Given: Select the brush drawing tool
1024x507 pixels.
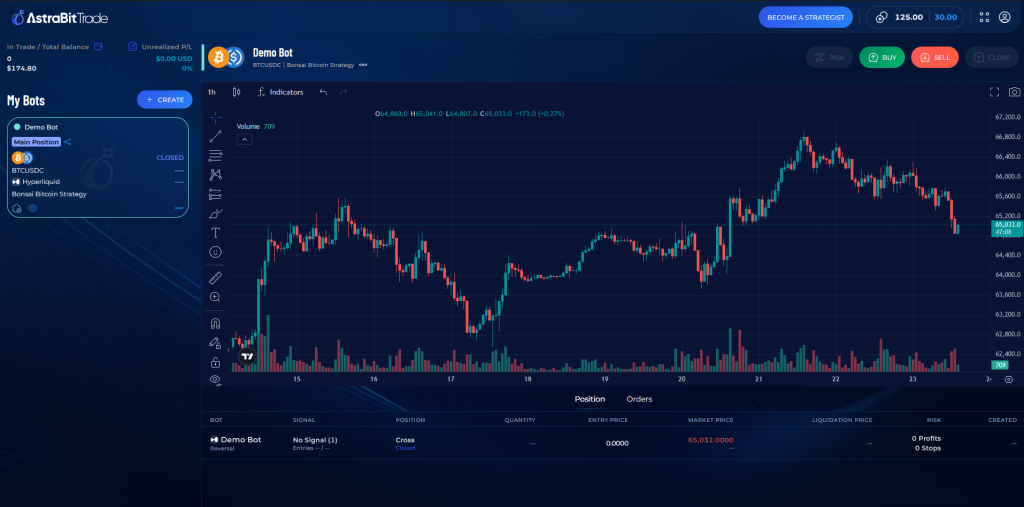Looking at the screenshot, I should coord(216,214).
